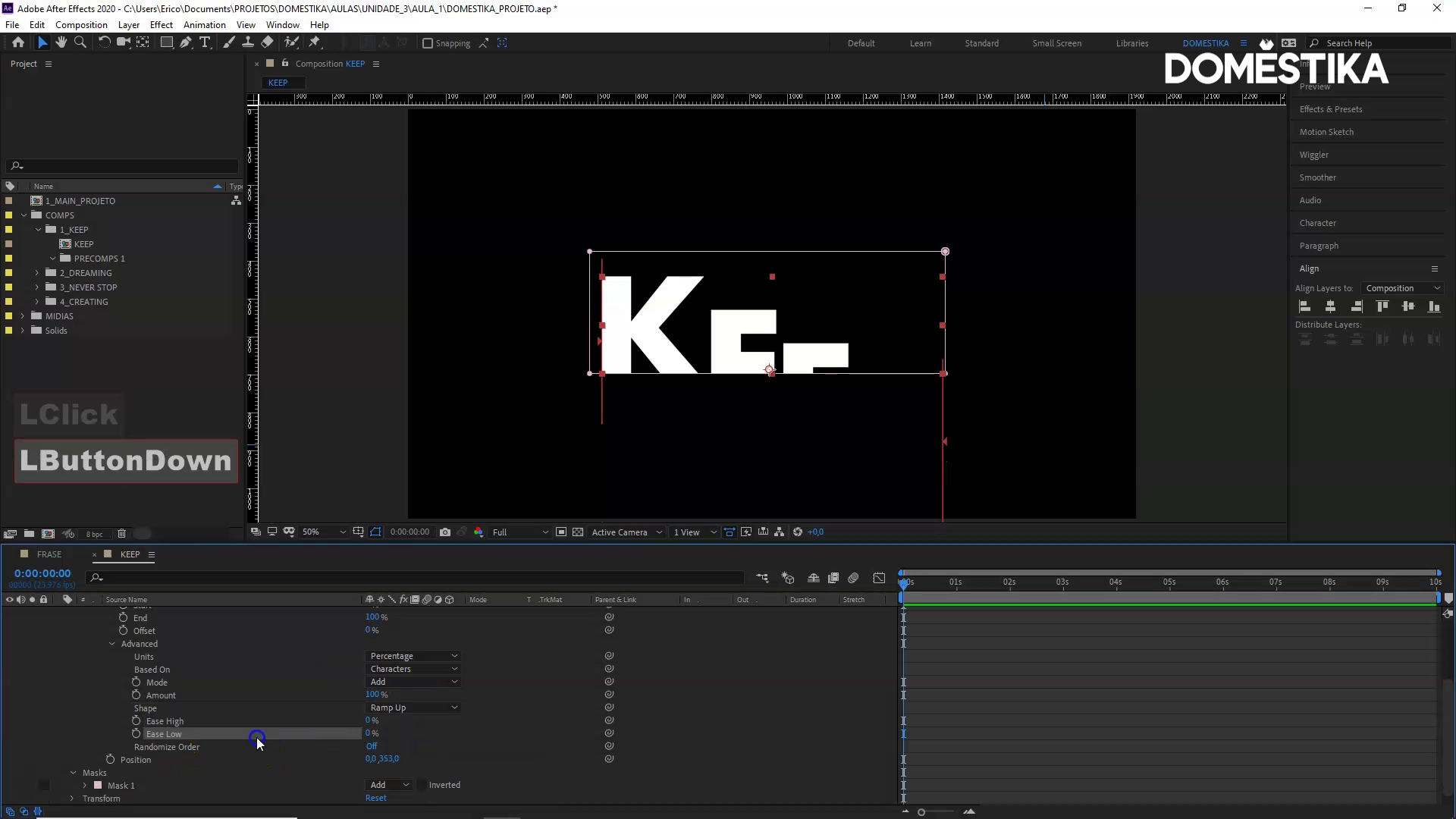The image size is (1456, 819).
Task: Select the Hand tool
Action: [61, 42]
